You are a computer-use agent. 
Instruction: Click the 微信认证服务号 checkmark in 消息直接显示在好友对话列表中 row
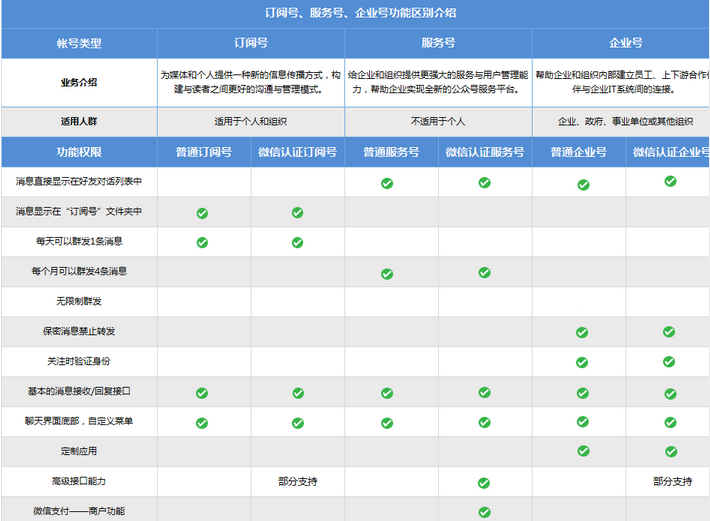coord(484,182)
